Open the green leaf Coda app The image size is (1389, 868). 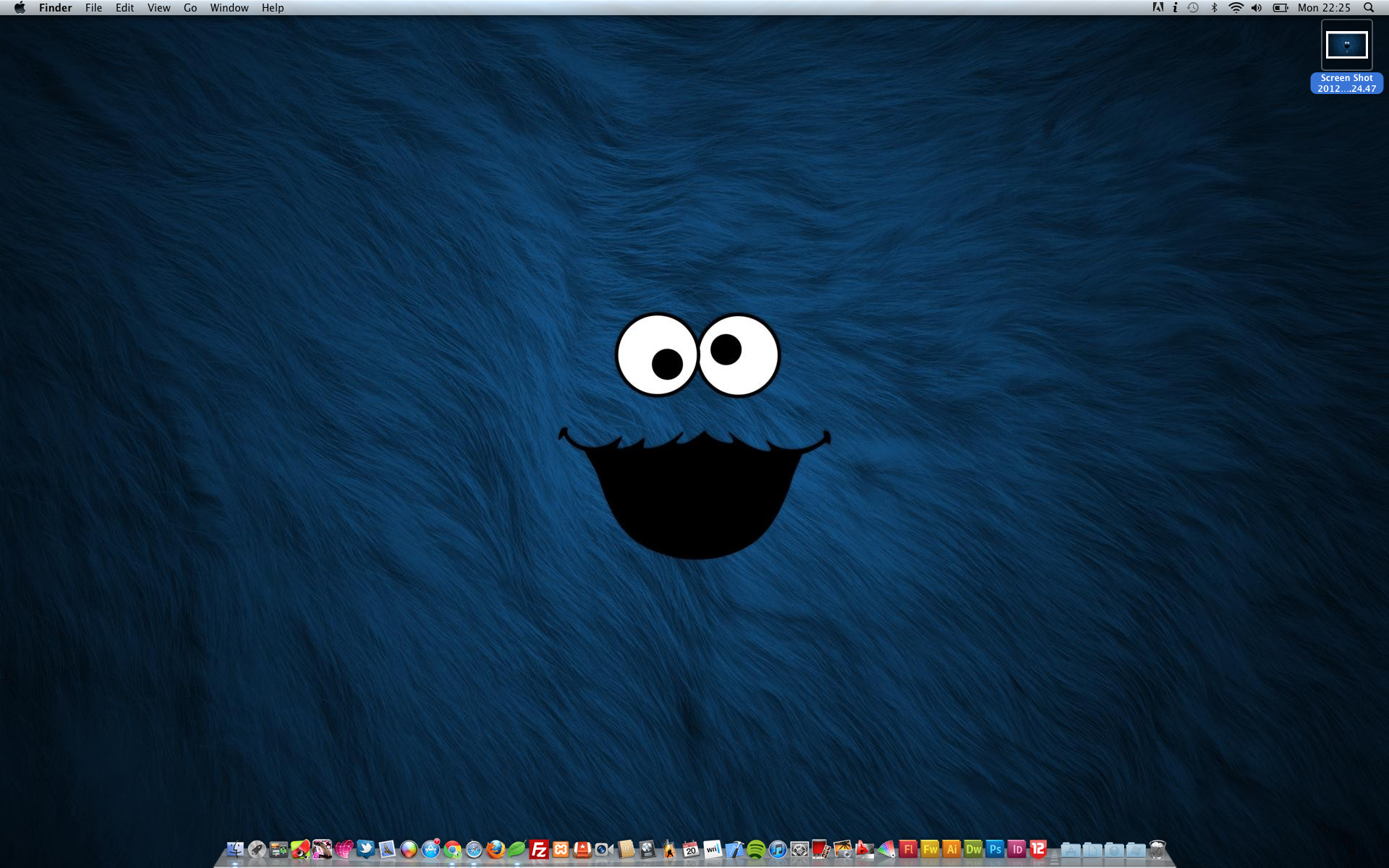click(517, 849)
